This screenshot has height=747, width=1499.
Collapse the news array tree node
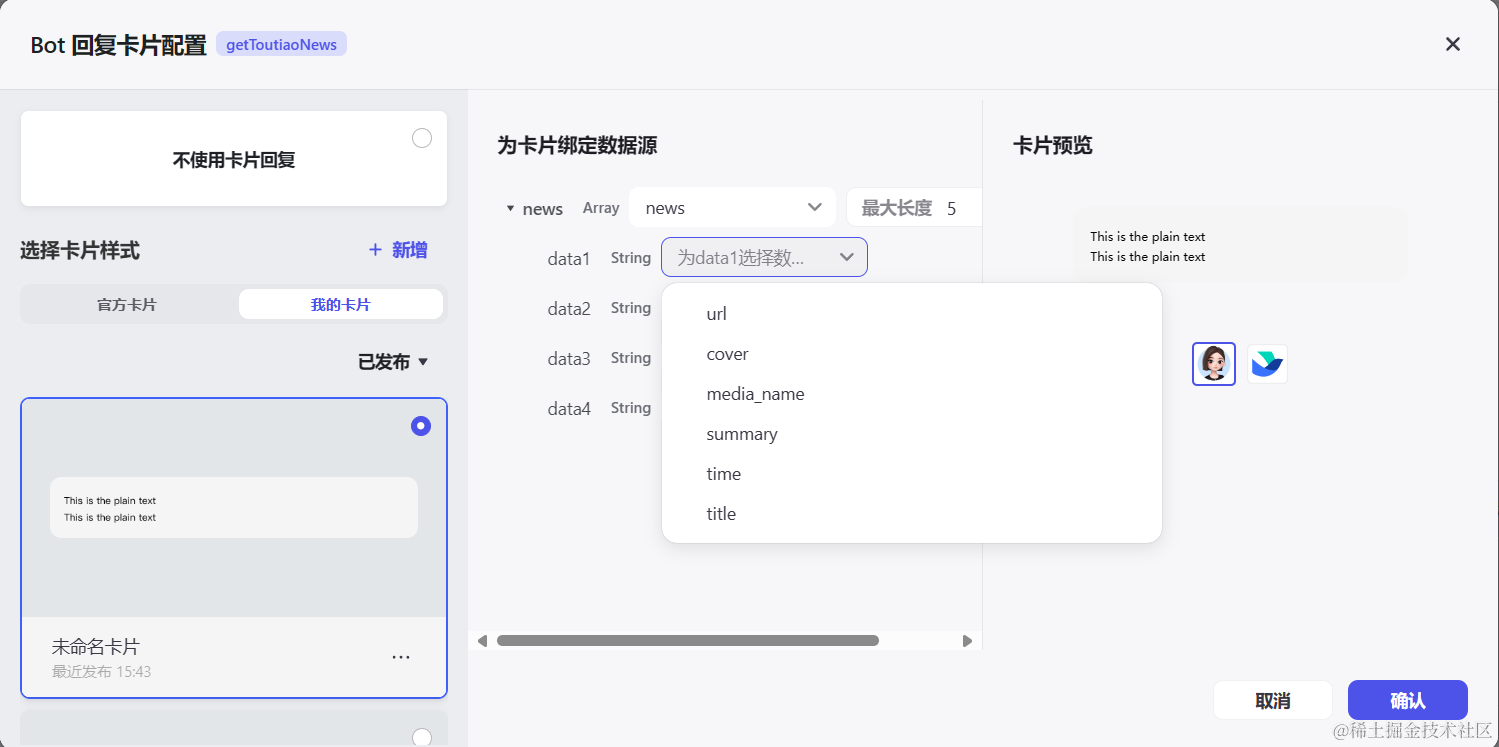pyautogui.click(x=510, y=209)
